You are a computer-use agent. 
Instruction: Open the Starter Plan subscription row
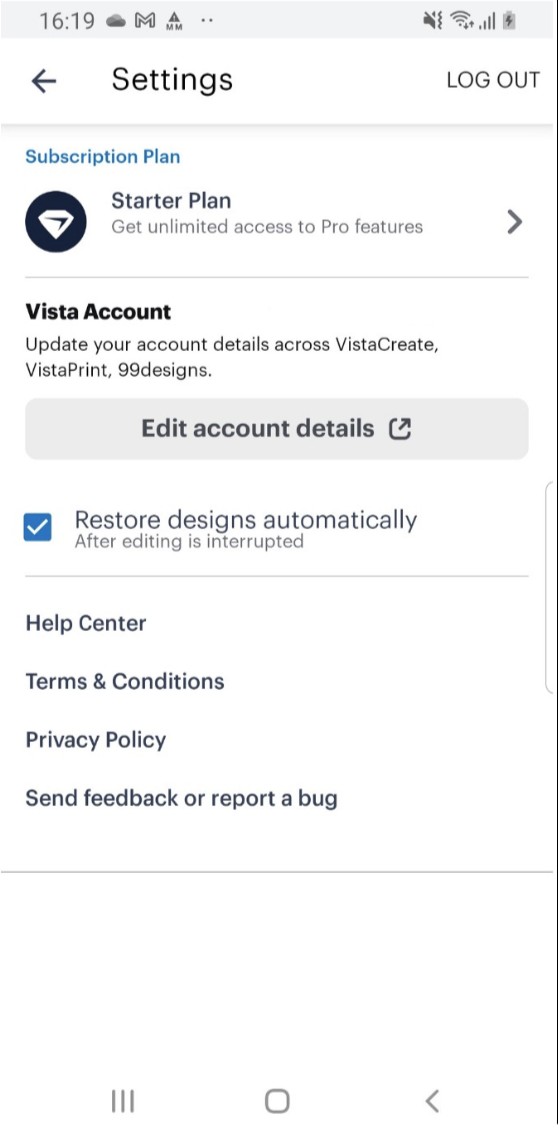[277, 222]
